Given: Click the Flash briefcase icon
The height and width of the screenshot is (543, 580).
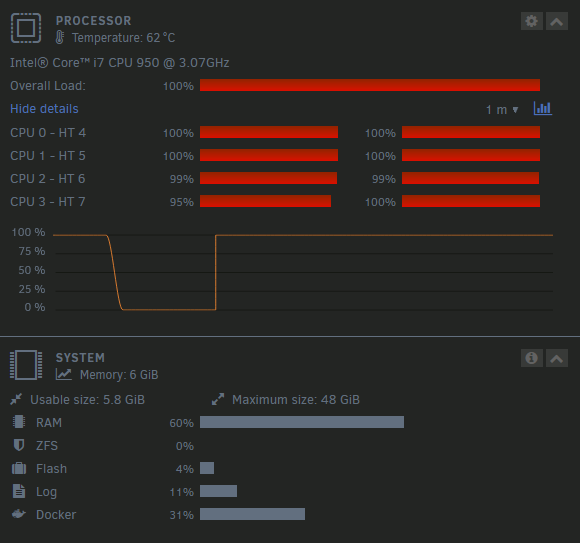Looking at the screenshot, I should pyautogui.click(x=19, y=468).
